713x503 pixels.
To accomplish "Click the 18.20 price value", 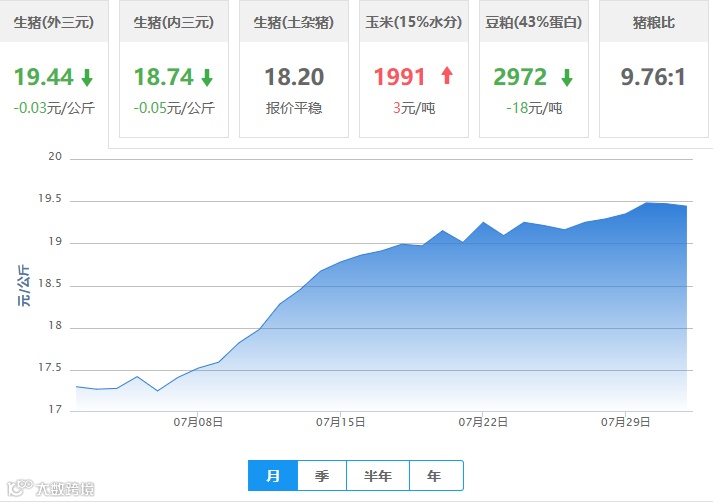I will (294, 77).
